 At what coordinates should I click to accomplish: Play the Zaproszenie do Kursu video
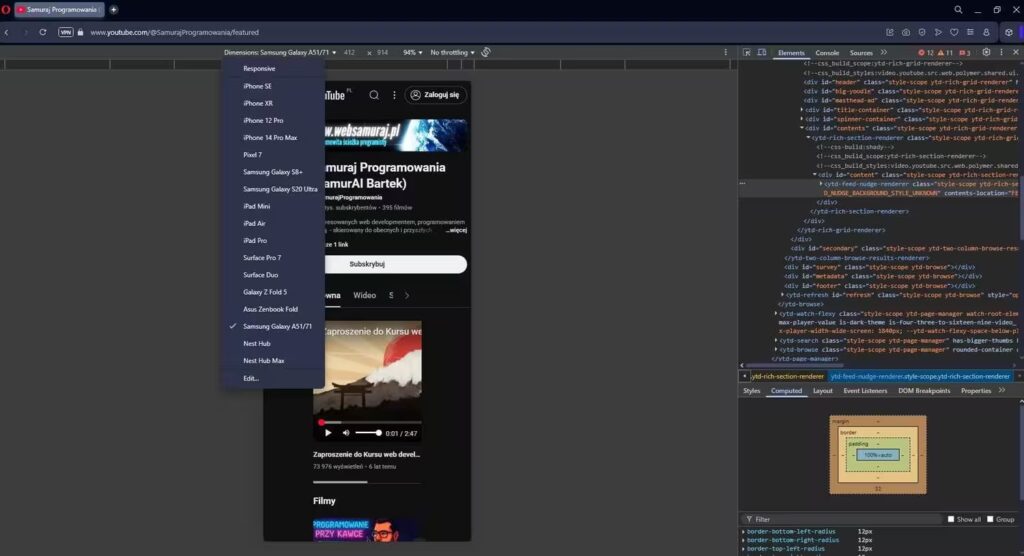pos(328,433)
